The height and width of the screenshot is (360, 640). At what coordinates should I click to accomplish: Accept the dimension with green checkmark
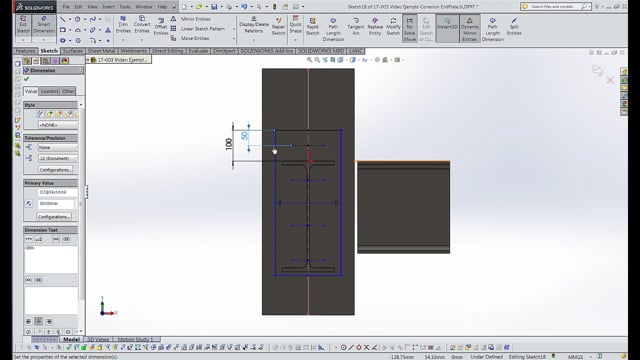27,79
